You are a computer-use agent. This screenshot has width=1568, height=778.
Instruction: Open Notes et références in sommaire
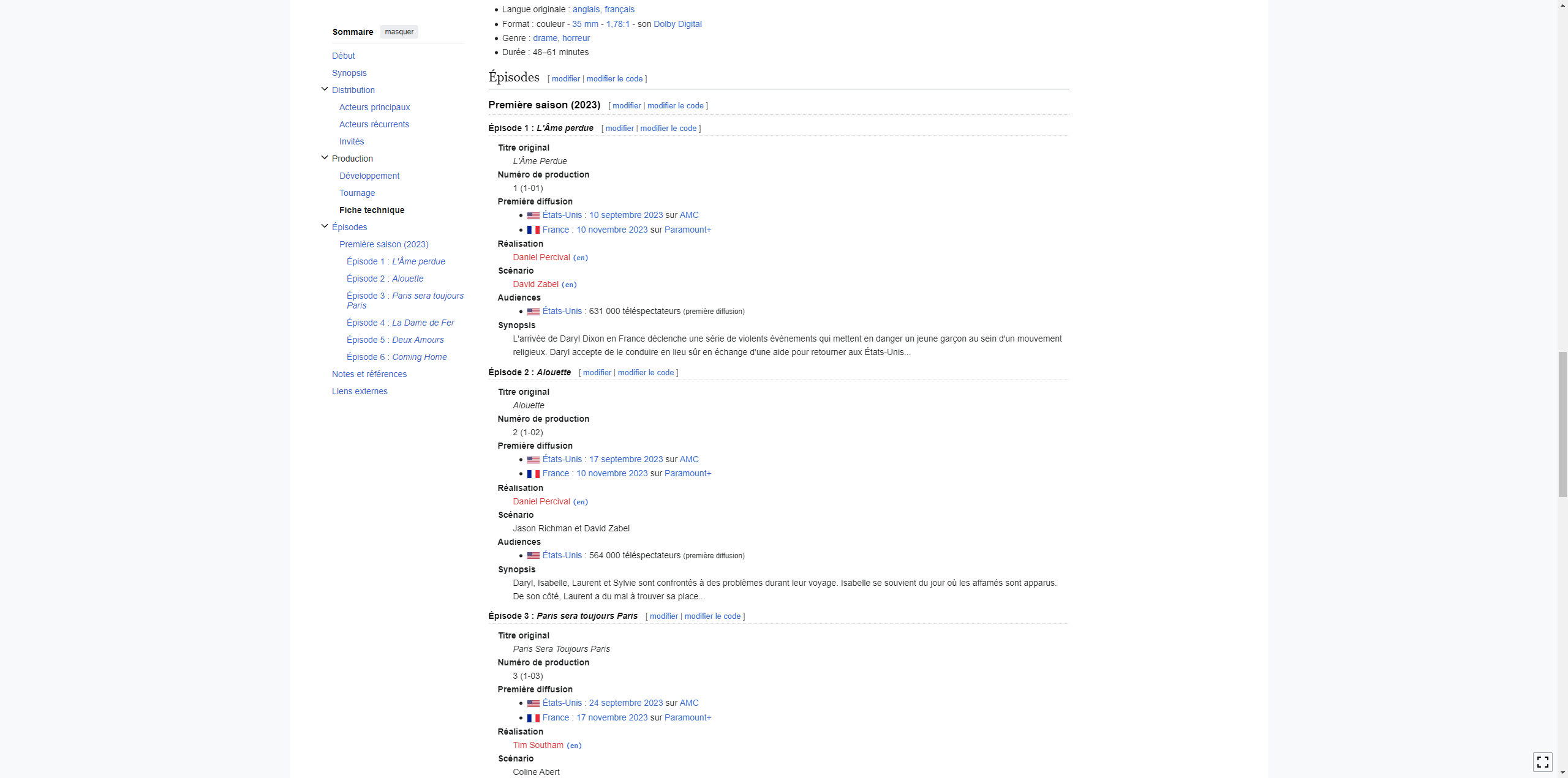369,374
